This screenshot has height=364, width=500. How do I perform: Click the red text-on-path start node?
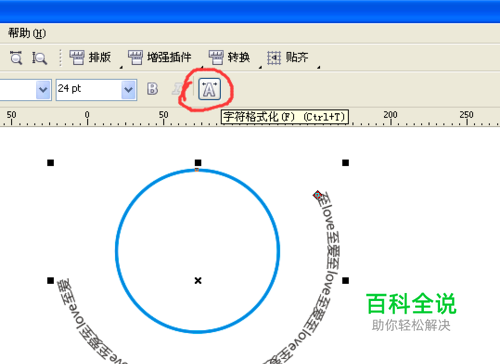click(317, 195)
